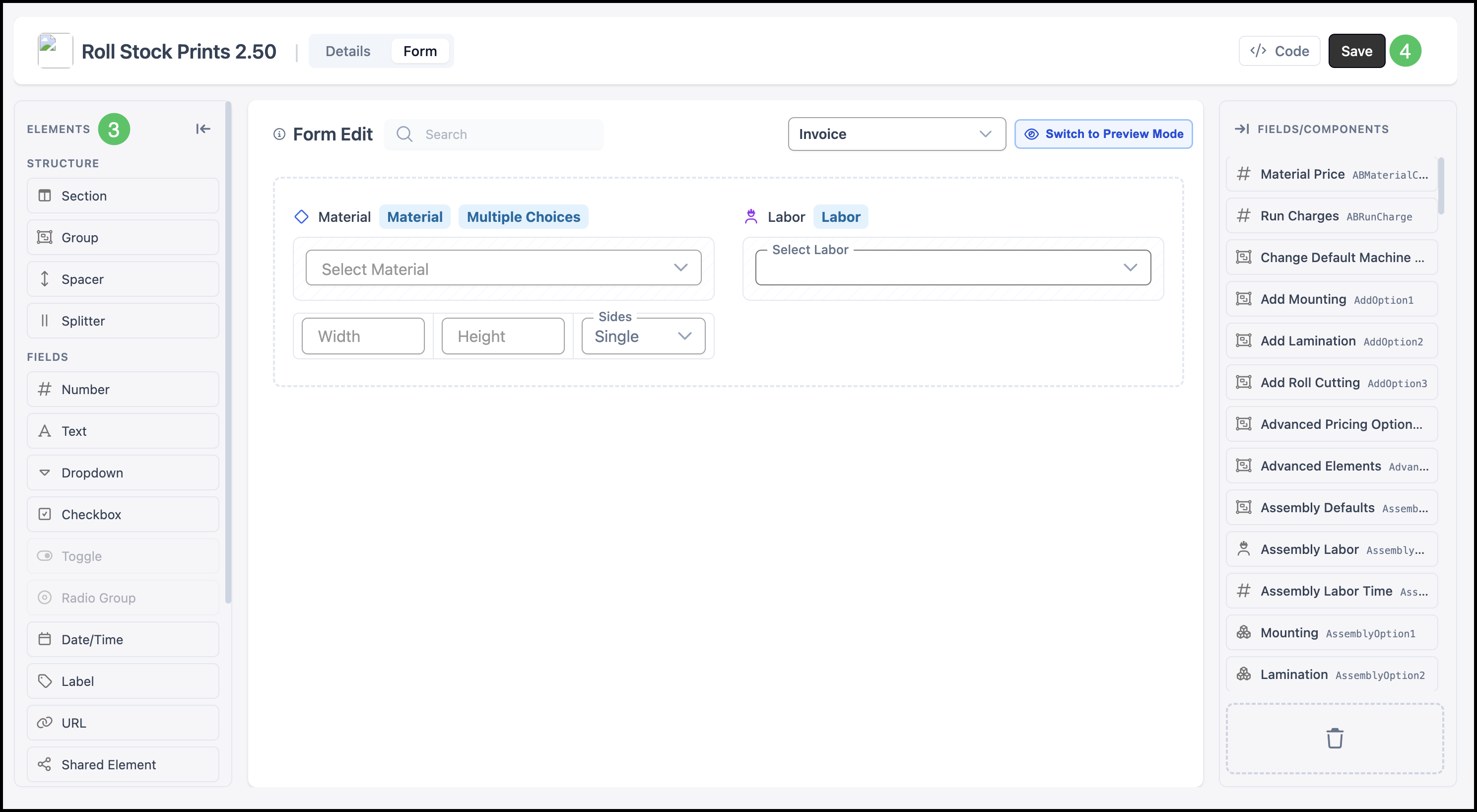This screenshot has height=812, width=1477.
Task: Click the Save button
Action: click(x=1356, y=51)
